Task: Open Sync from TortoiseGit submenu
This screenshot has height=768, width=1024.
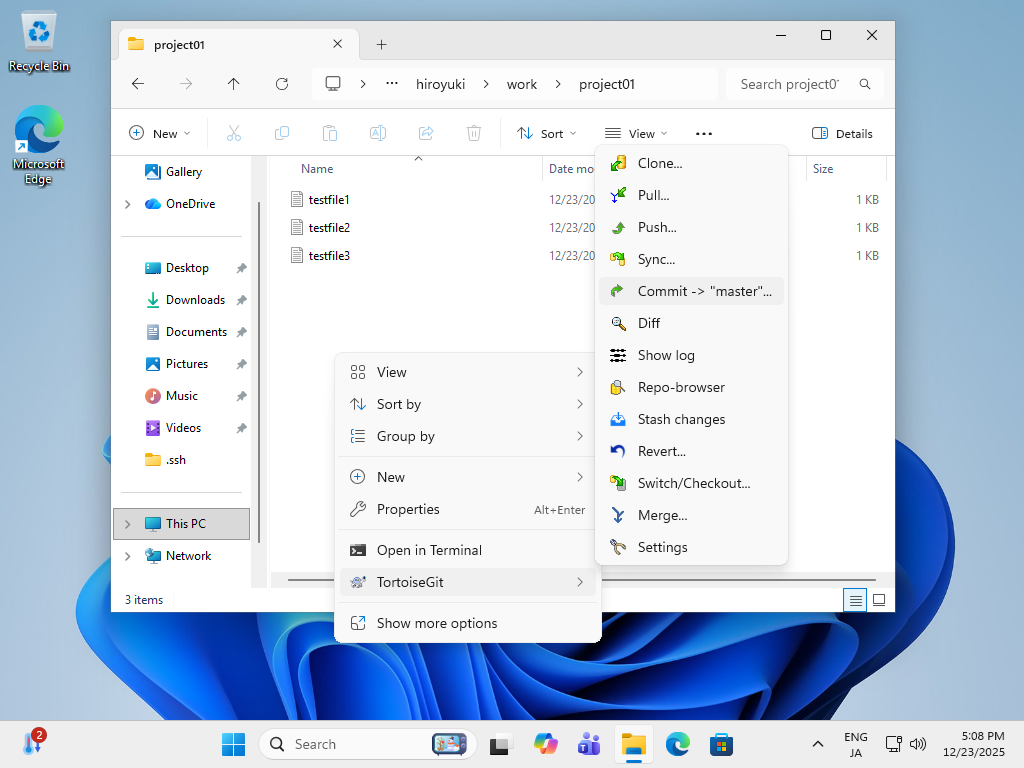Action: [x=656, y=259]
